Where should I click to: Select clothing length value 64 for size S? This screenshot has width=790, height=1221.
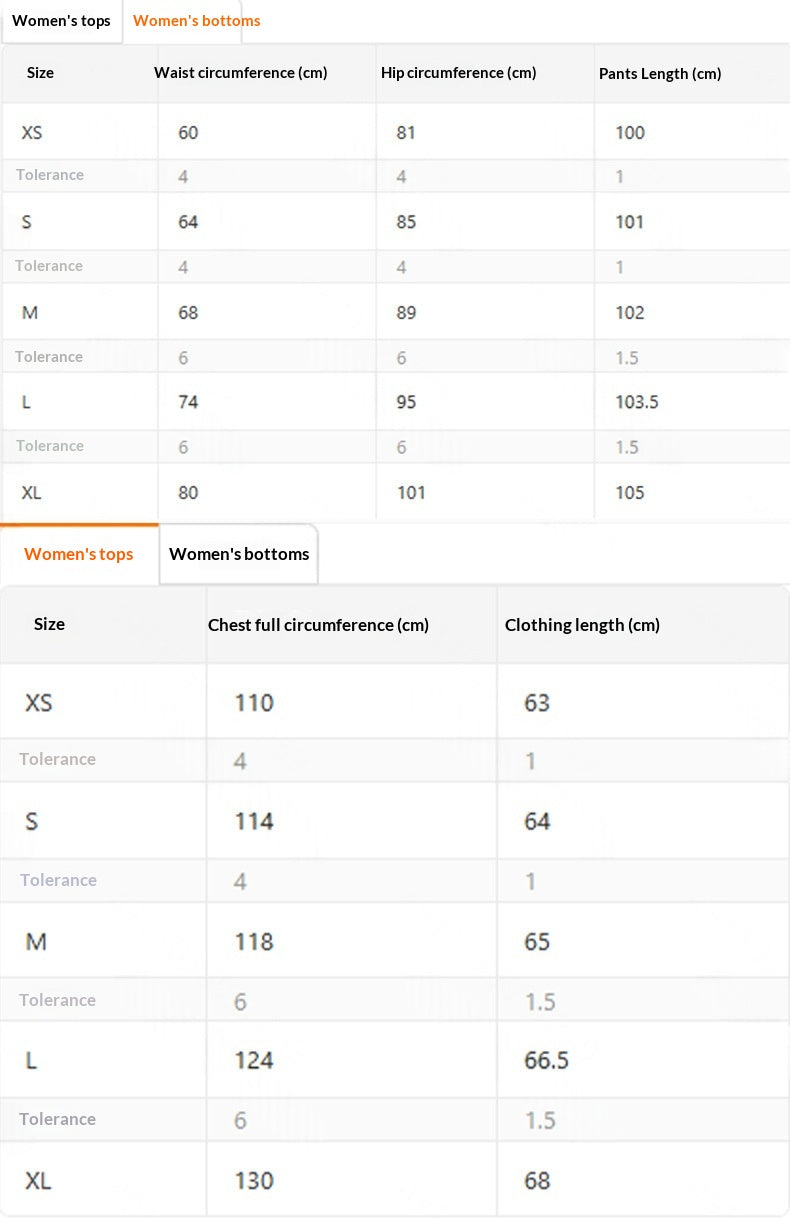[537, 821]
